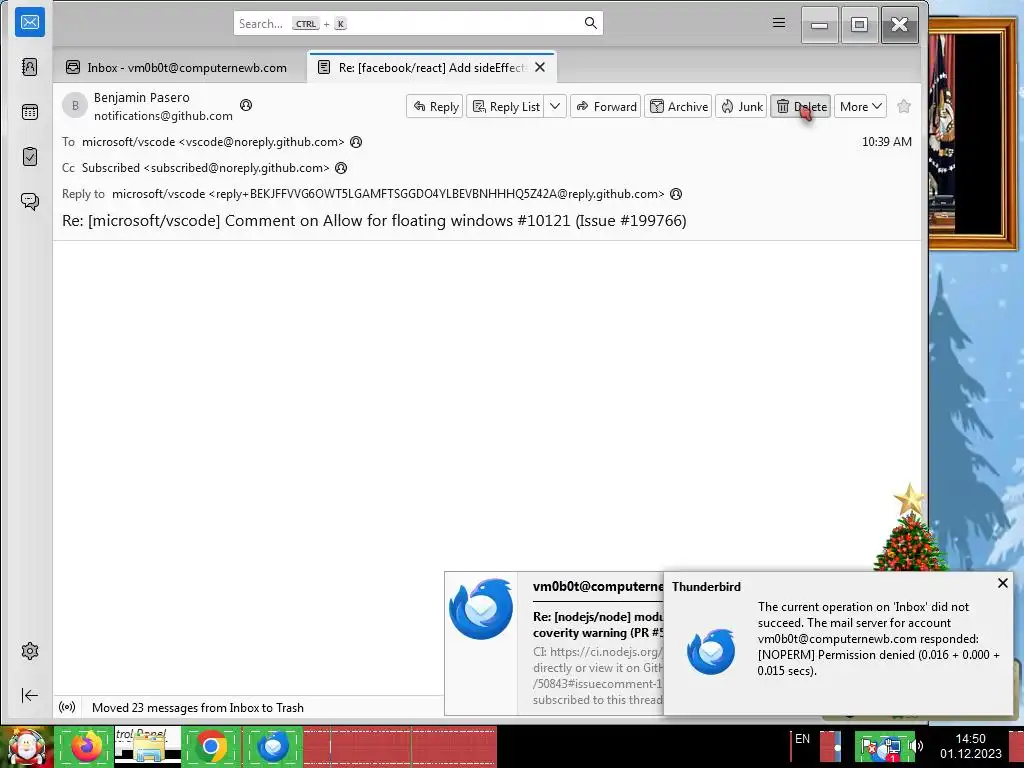Open the Calendar space
This screenshot has width=1024, height=768.
point(30,112)
